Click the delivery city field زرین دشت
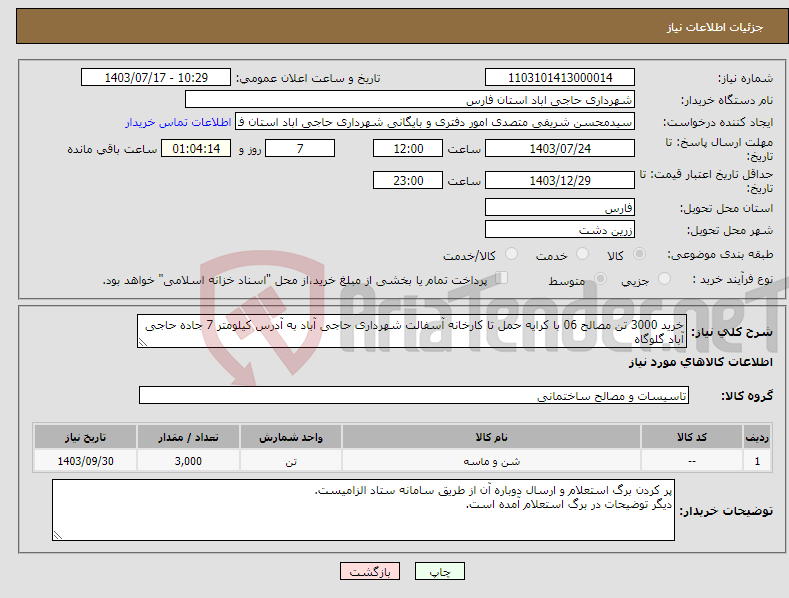This screenshot has width=789, height=598. click(560, 230)
